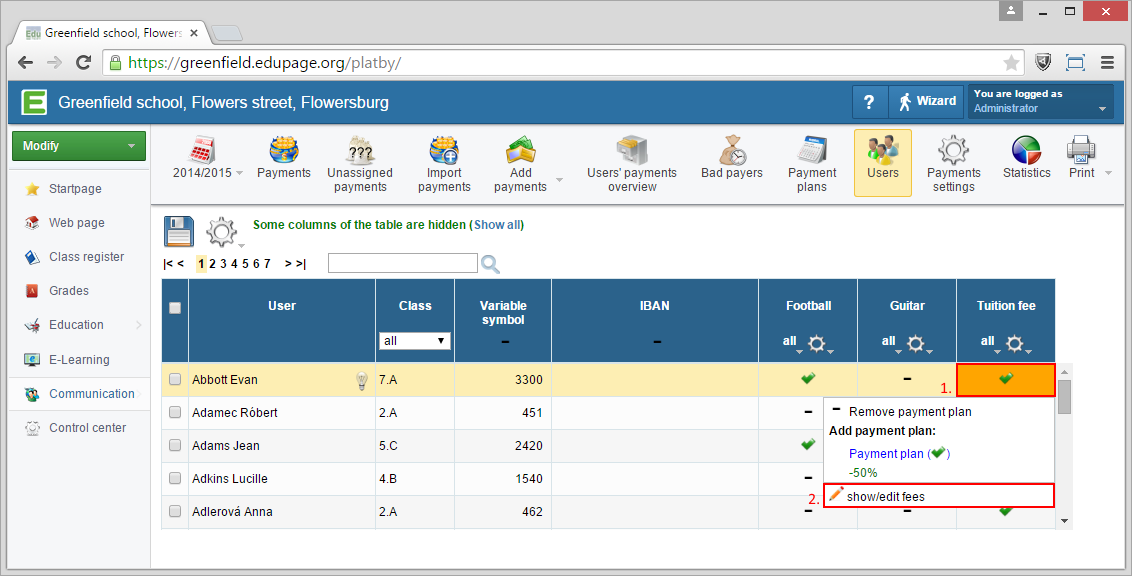Expand Education sidebar submenu arrow
This screenshot has width=1132, height=576.
pos(139,325)
